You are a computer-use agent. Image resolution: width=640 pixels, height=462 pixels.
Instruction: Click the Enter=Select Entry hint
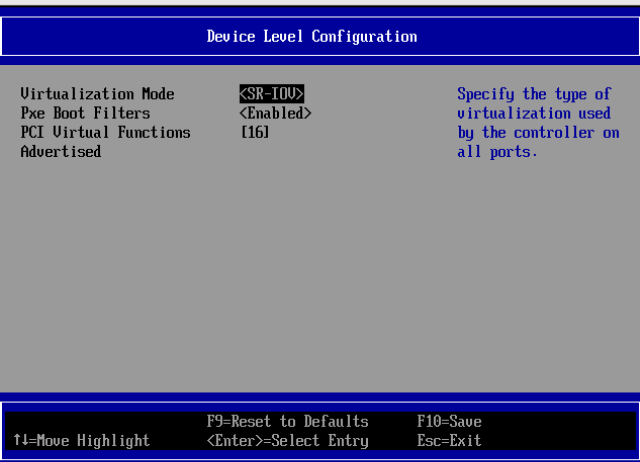coord(287,440)
